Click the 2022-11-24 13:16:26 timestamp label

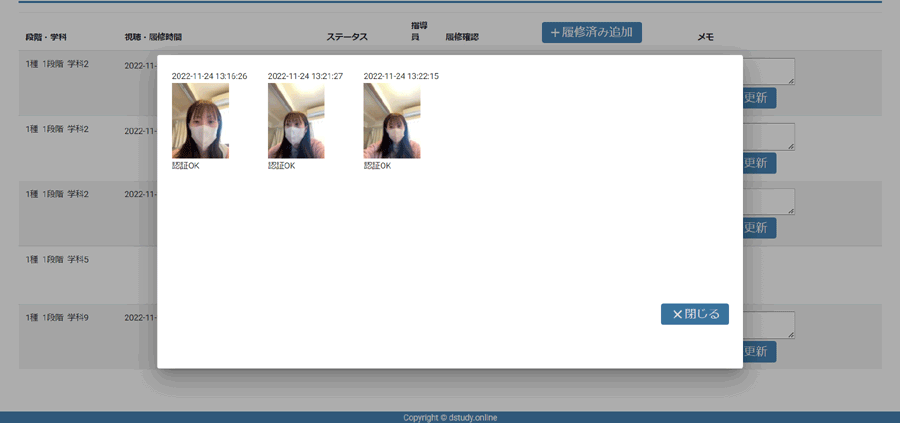[x=209, y=76]
